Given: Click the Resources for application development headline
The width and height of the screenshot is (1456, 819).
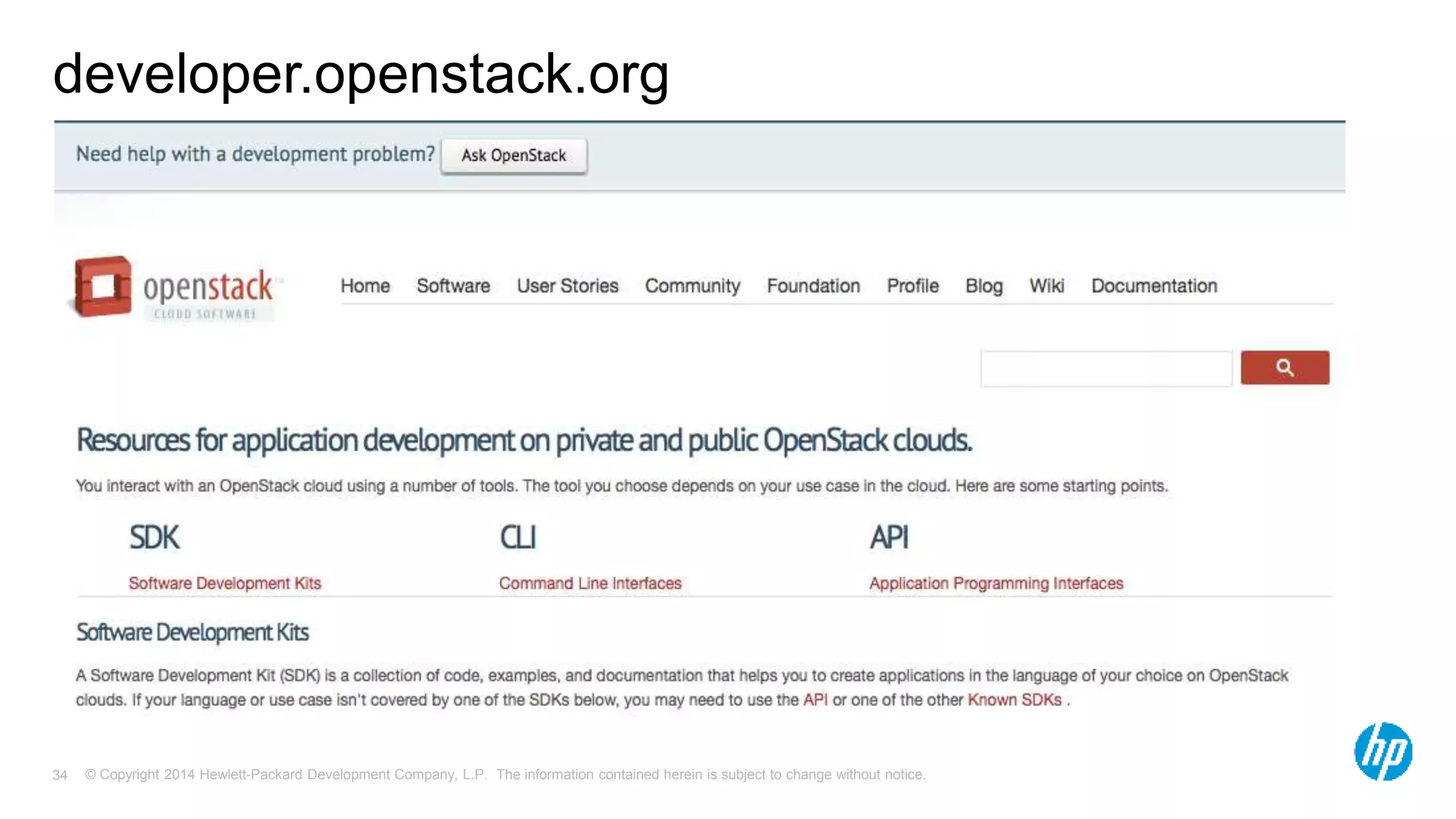Looking at the screenshot, I should tap(524, 441).
